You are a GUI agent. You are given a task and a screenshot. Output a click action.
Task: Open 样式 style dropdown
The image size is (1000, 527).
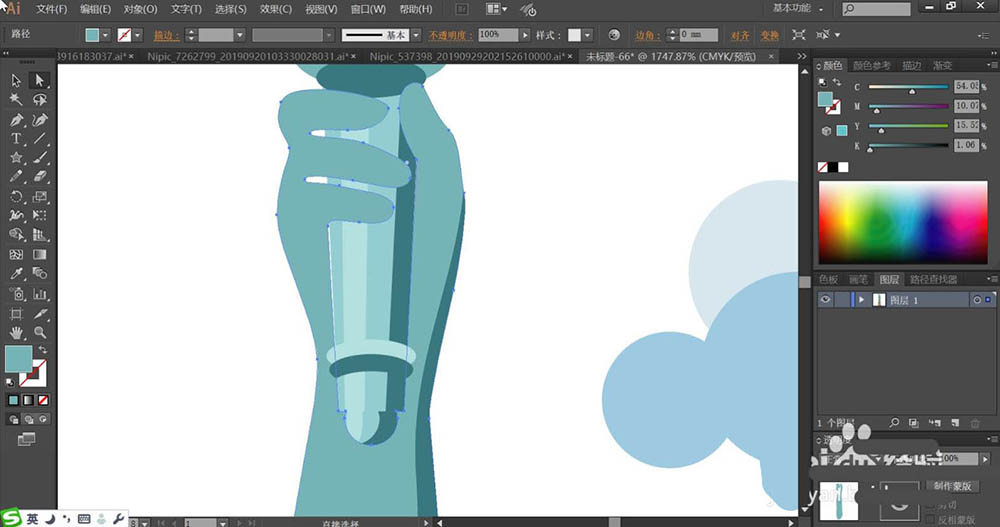(x=587, y=35)
